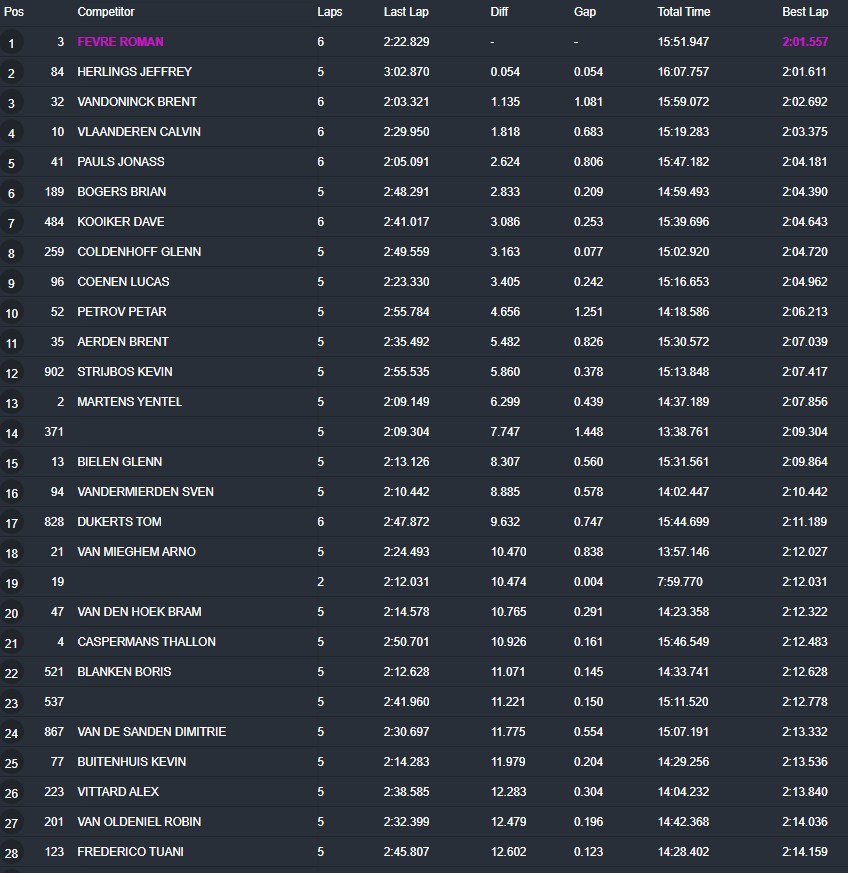Select the position 14 circle badge

pos(12,433)
